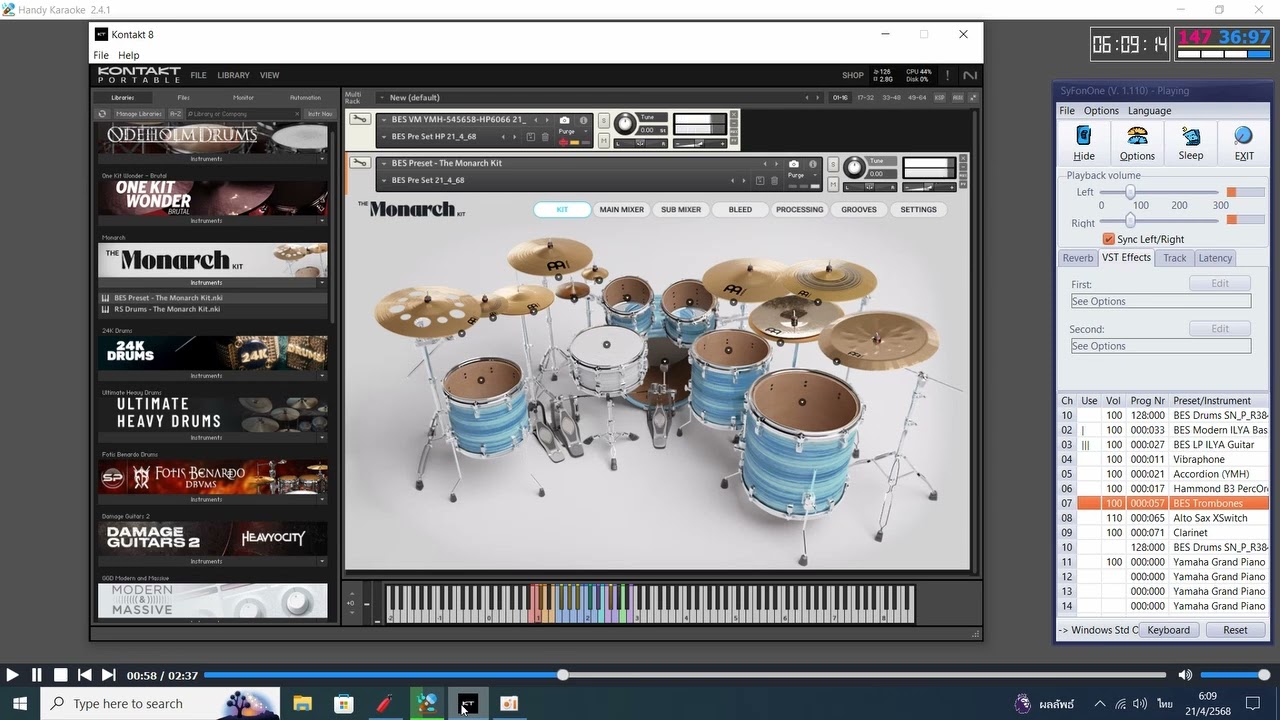Screen dimensions: 1280x720
Task: Save snapshot icon for BES Pre Set 21_4_68
Action: pos(760,180)
